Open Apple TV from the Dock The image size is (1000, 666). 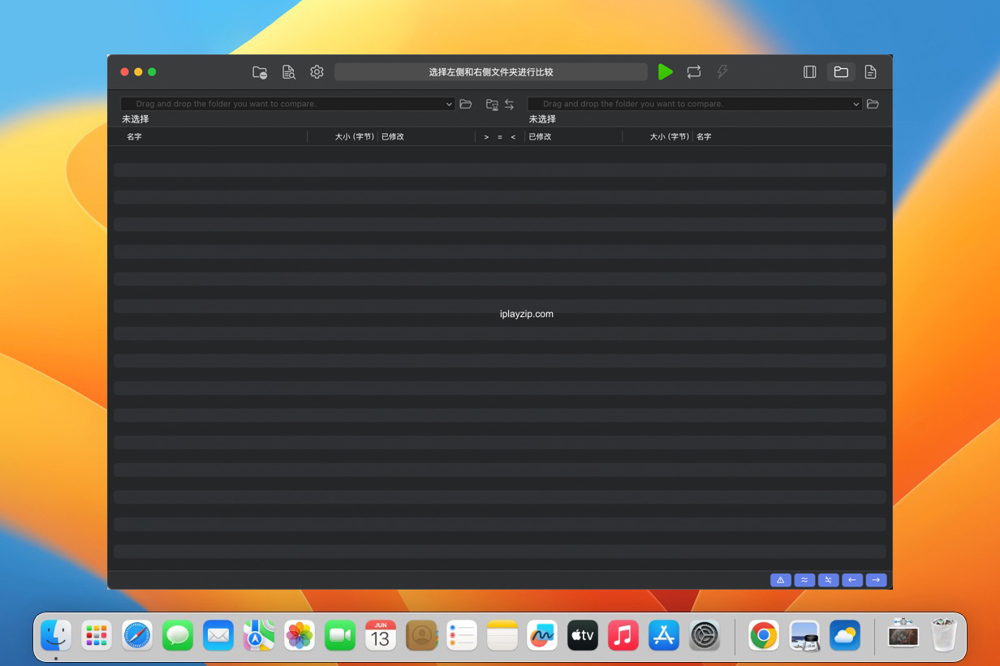(x=582, y=635)
